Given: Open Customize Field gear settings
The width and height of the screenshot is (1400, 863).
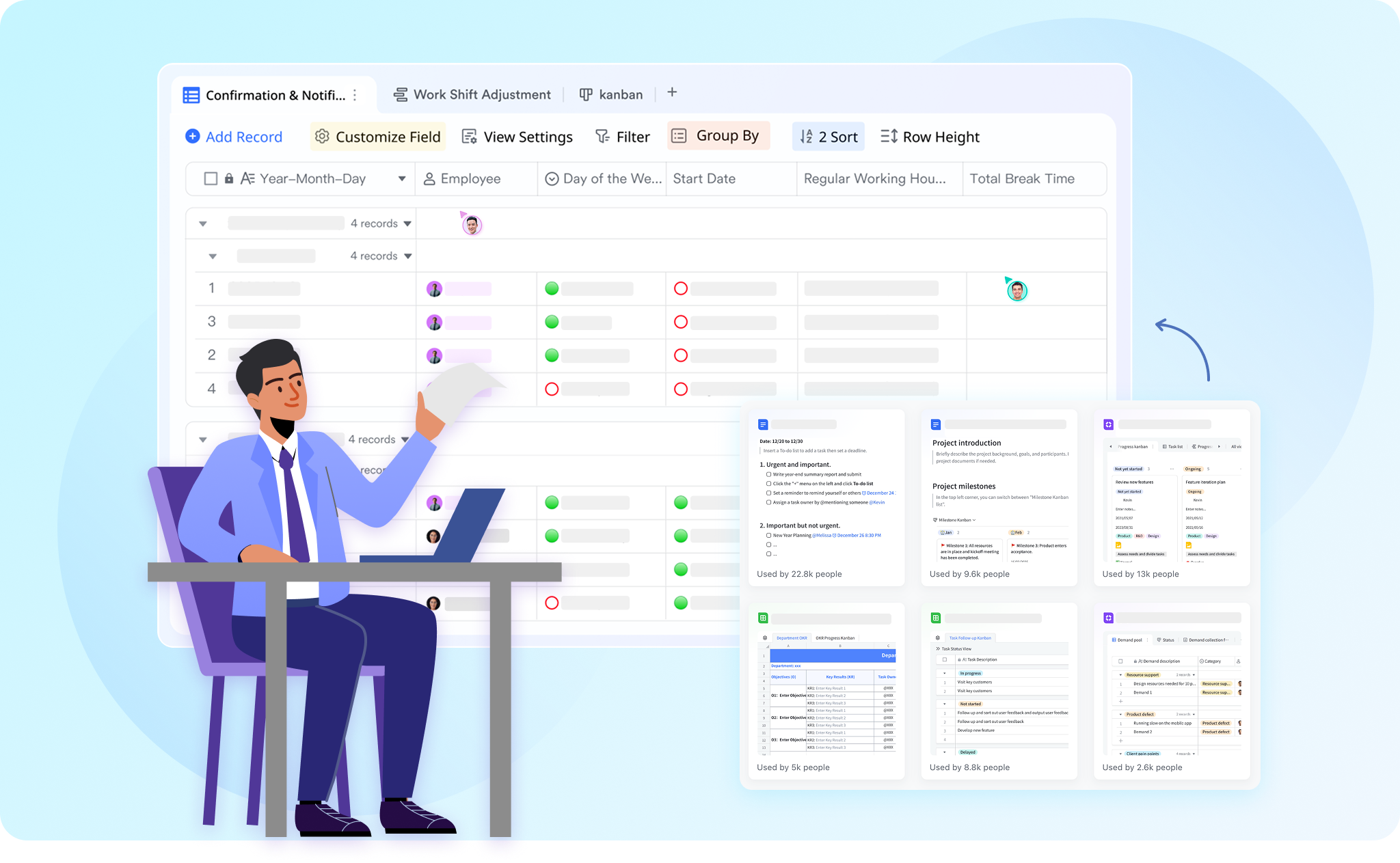Looking at the screenshot, I should click(322, 137).
